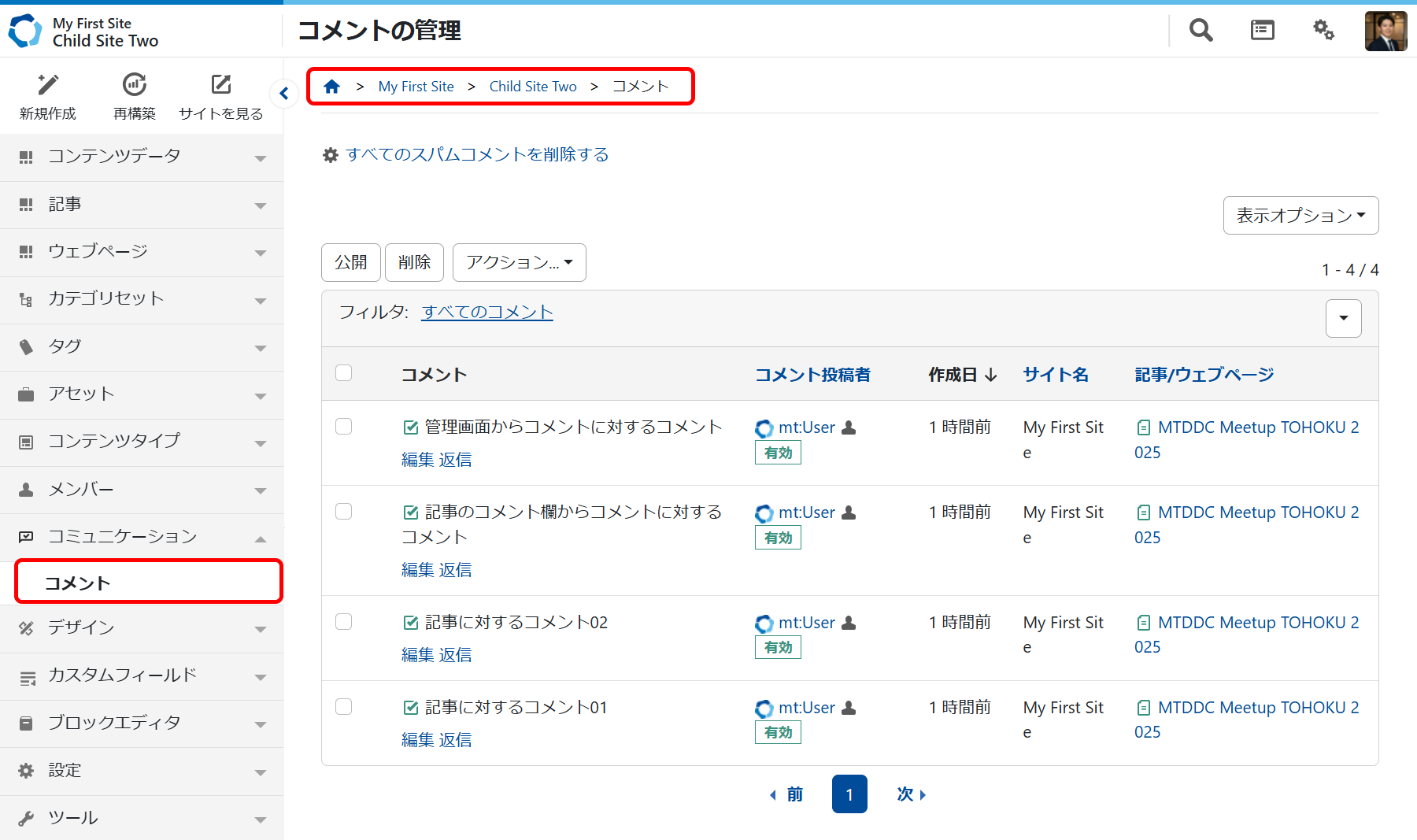
Task: Check the 記事に対するコメント02 row checkbox
Action: 344,622
